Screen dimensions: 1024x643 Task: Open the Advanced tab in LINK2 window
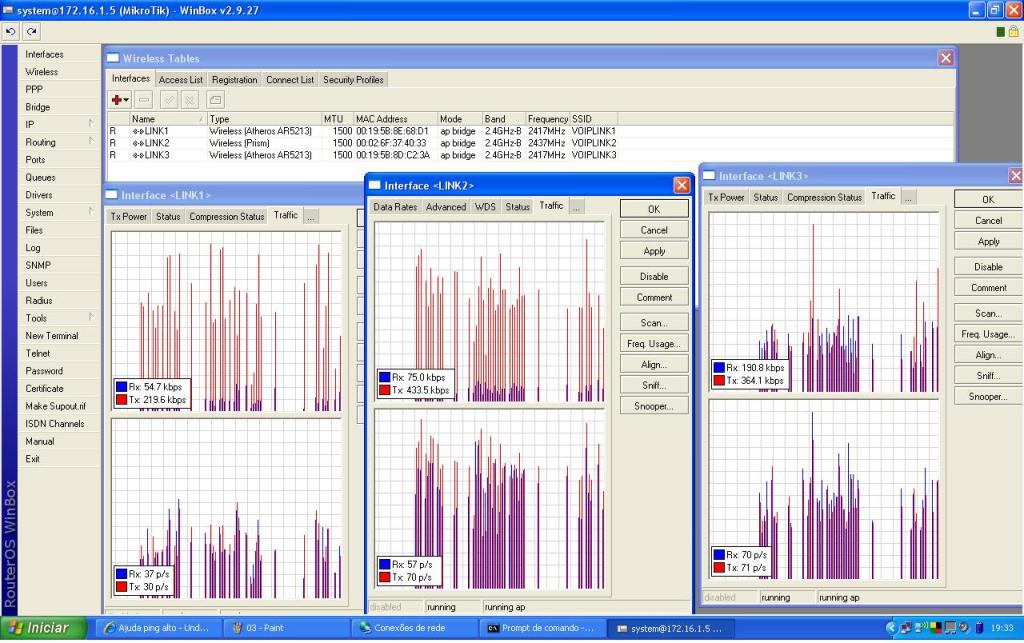pos(446,207)
